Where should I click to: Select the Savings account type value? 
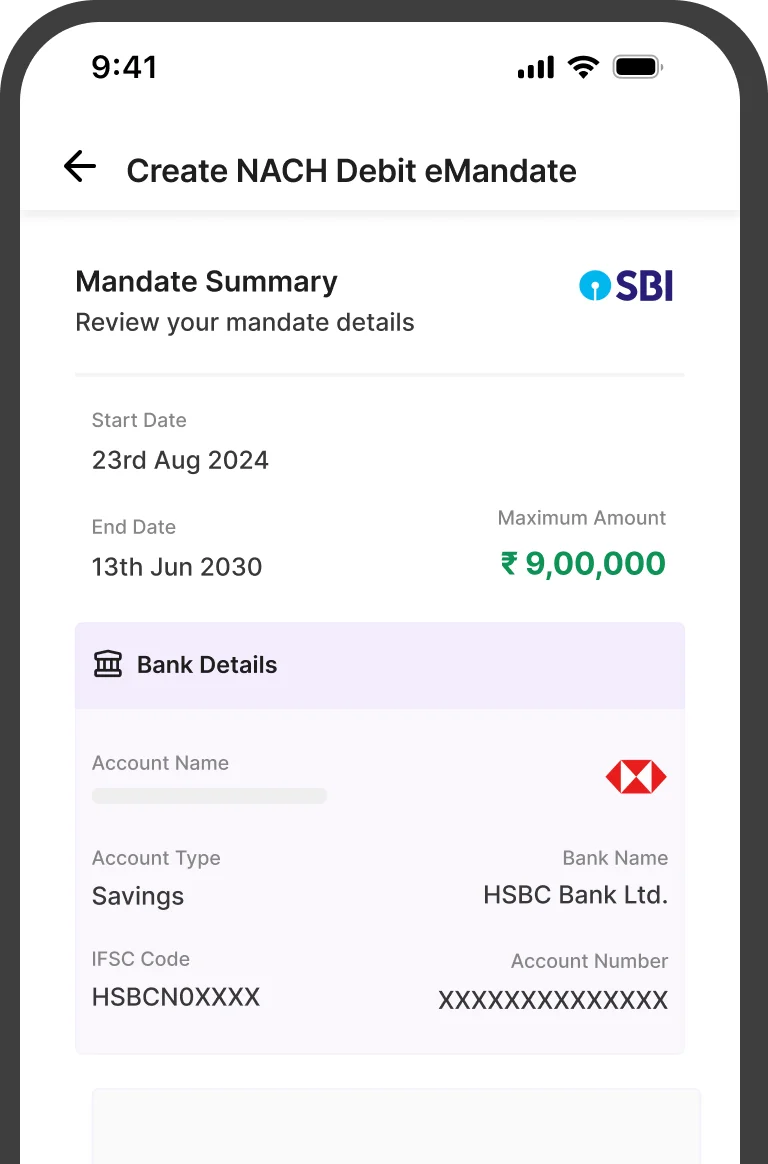pos(138,896)
